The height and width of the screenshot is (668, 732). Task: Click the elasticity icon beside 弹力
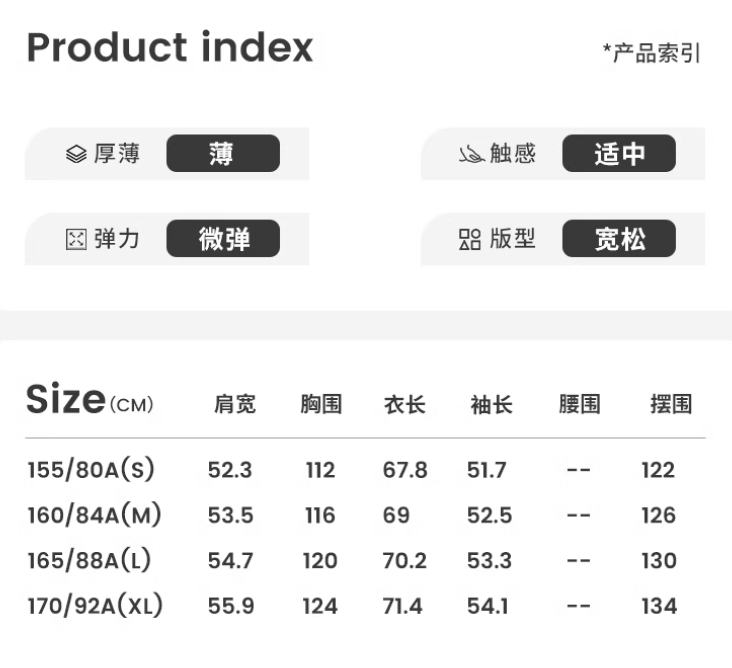click(76, 240)
